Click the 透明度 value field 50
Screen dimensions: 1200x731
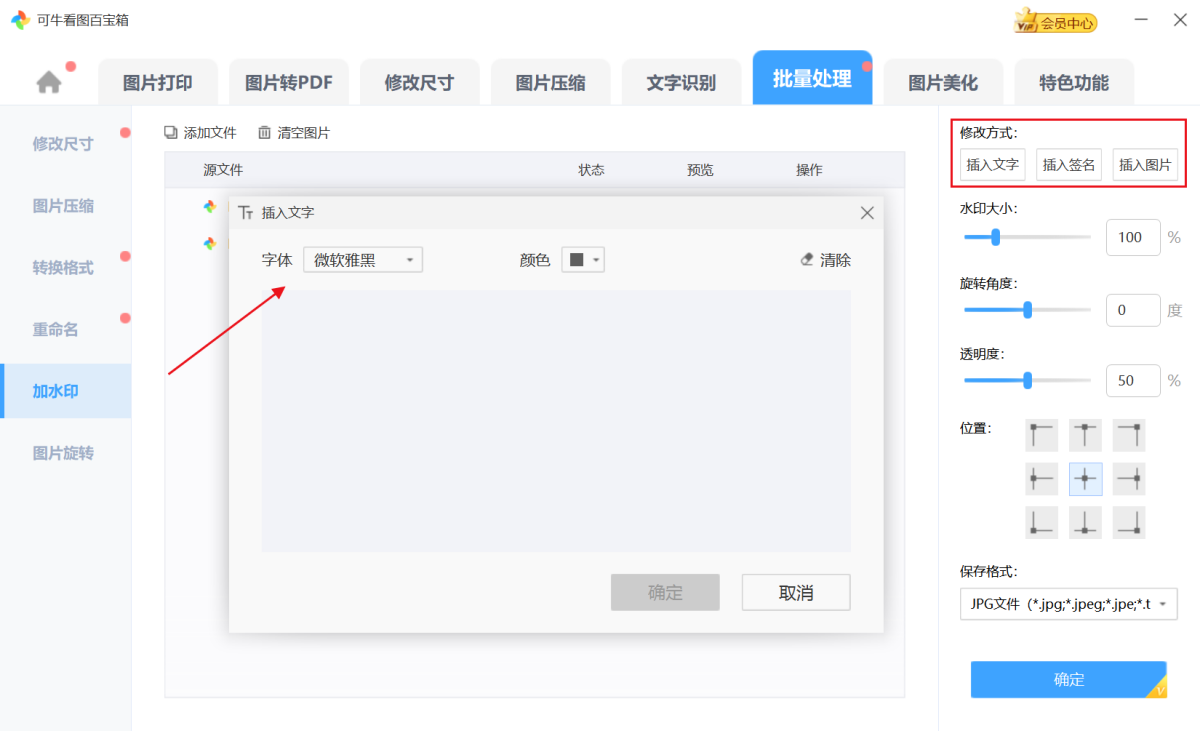1133,380
